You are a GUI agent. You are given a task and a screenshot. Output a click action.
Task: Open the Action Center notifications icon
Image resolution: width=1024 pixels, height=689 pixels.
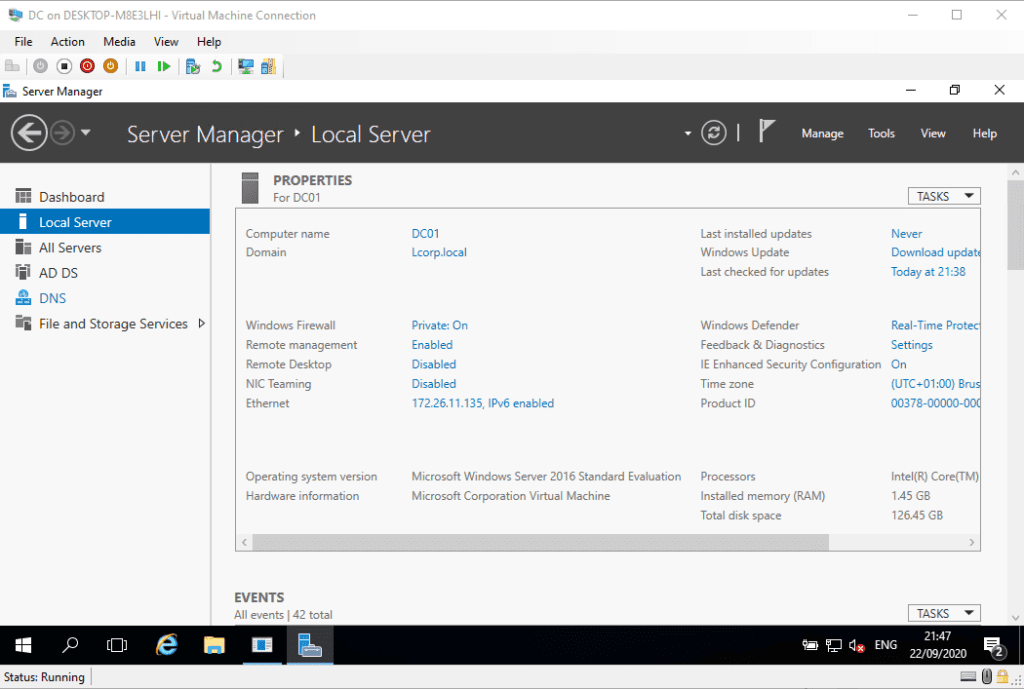993,646
